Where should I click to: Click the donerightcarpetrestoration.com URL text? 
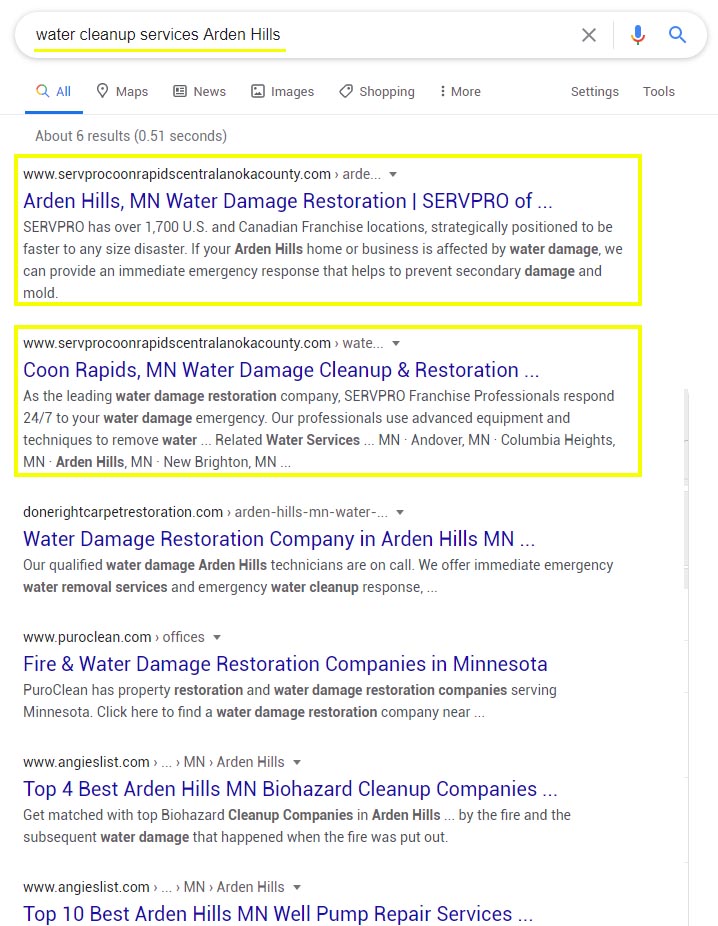tap(123, 512)
